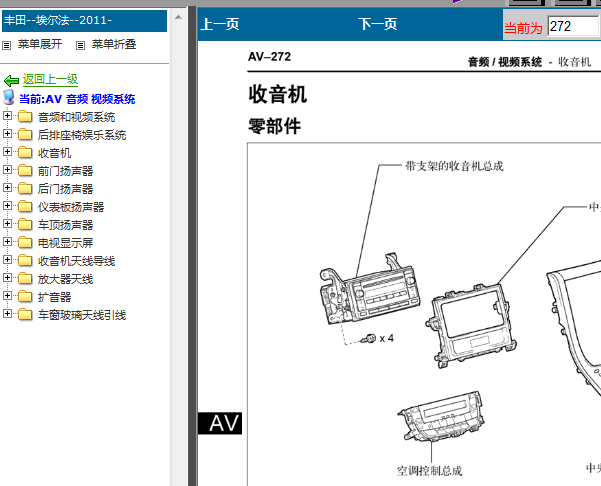The height and width of the screenshot is (486, 601).
Task: Open the 收音机天线导线 tree item
Action: tap(76, 261)
